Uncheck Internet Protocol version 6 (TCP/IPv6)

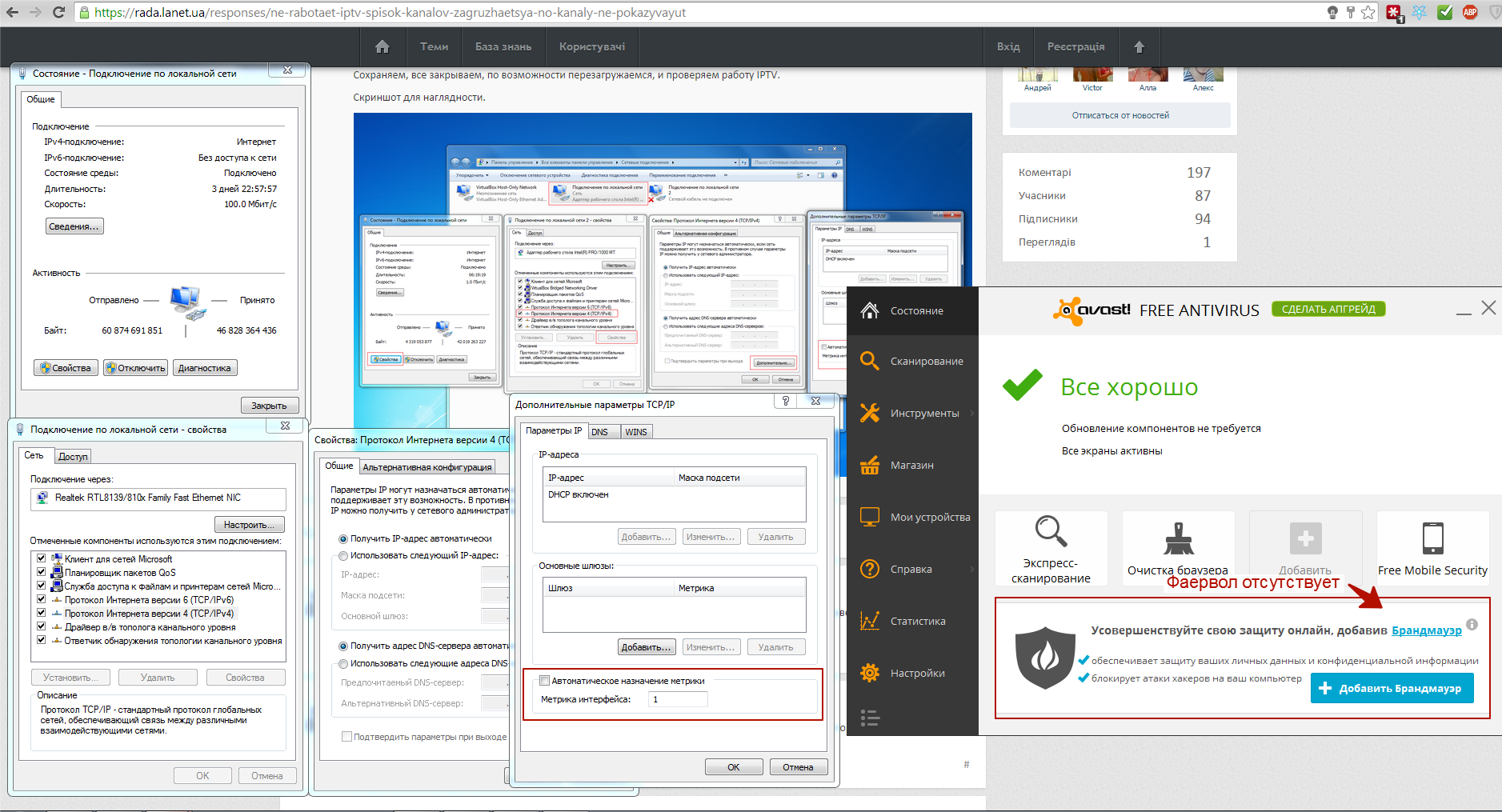42,599
